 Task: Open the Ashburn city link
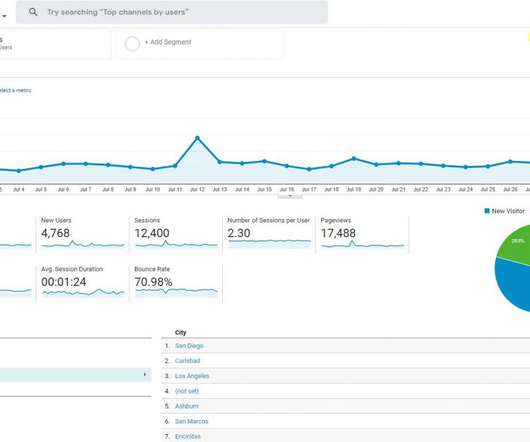187,406
